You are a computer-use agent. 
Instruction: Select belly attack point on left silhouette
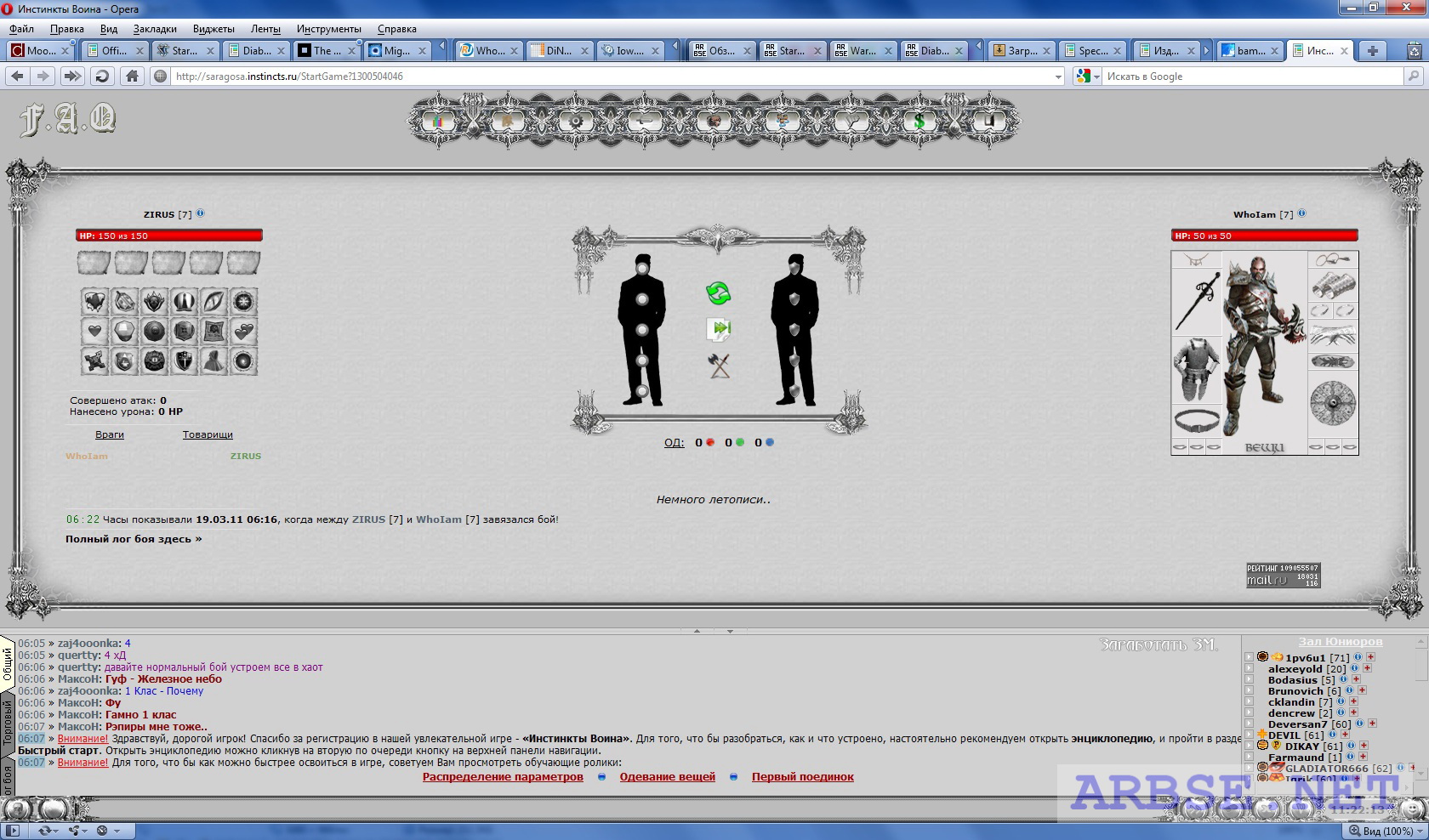(x=642, y=330)
